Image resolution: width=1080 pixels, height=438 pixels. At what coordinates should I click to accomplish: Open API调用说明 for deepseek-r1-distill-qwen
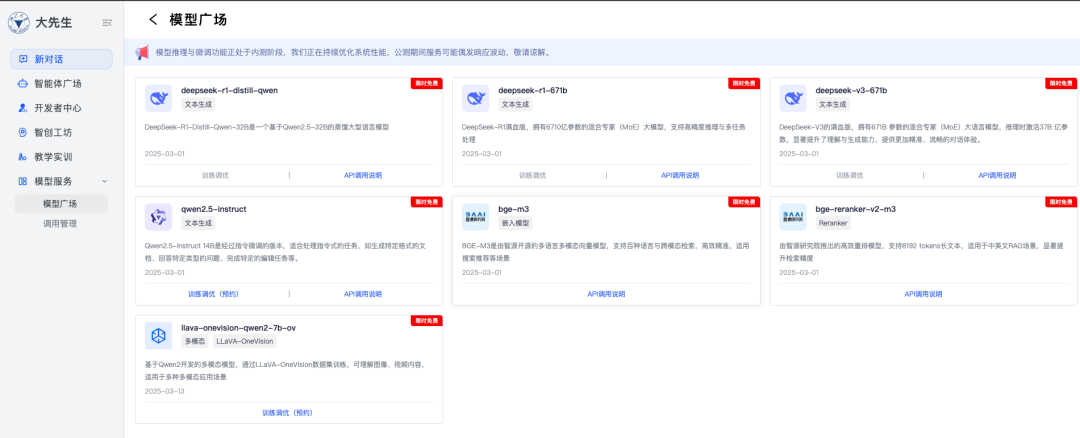click(x=363, y=176)
